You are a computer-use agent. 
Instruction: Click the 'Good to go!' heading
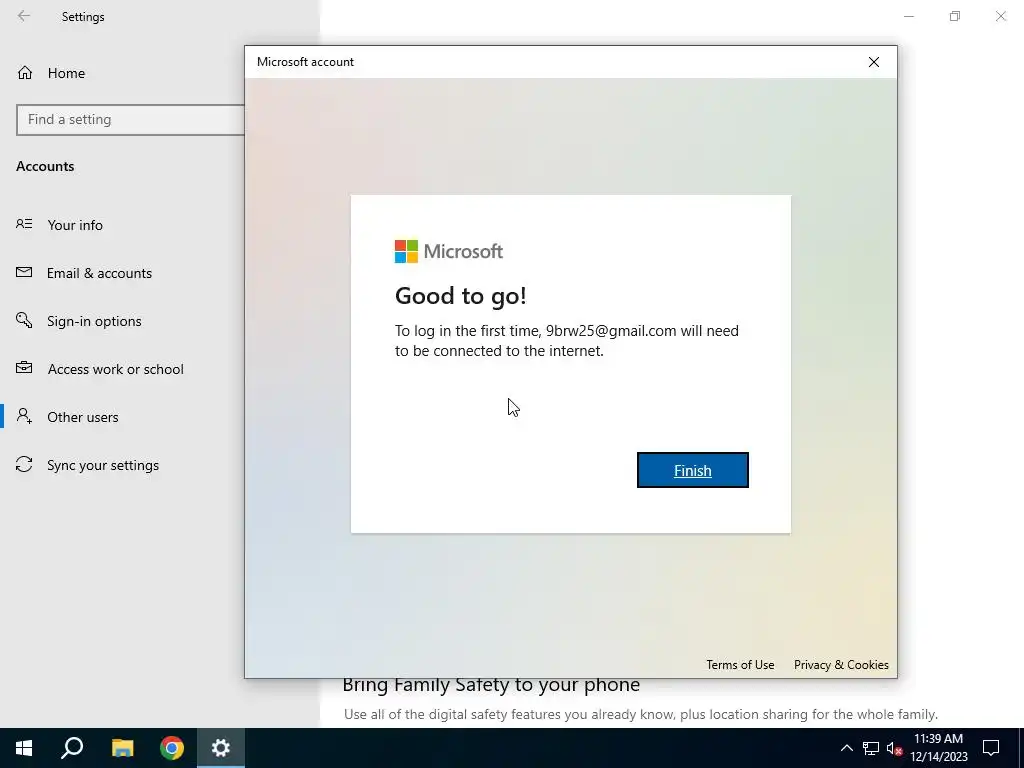pyautogui.click(x=460, y=296)
